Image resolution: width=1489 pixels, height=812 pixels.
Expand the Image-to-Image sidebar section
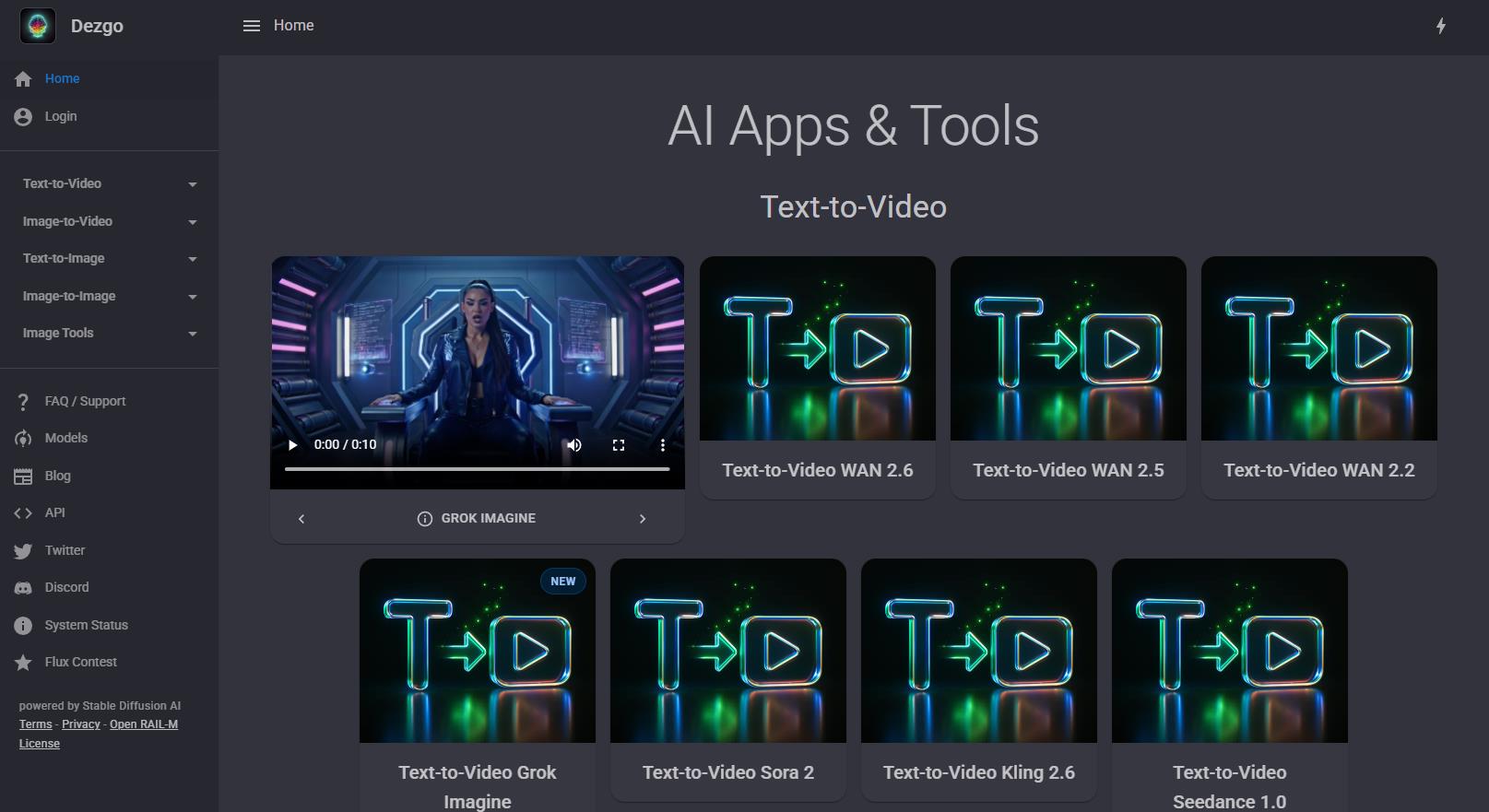[x=110, y=297]
